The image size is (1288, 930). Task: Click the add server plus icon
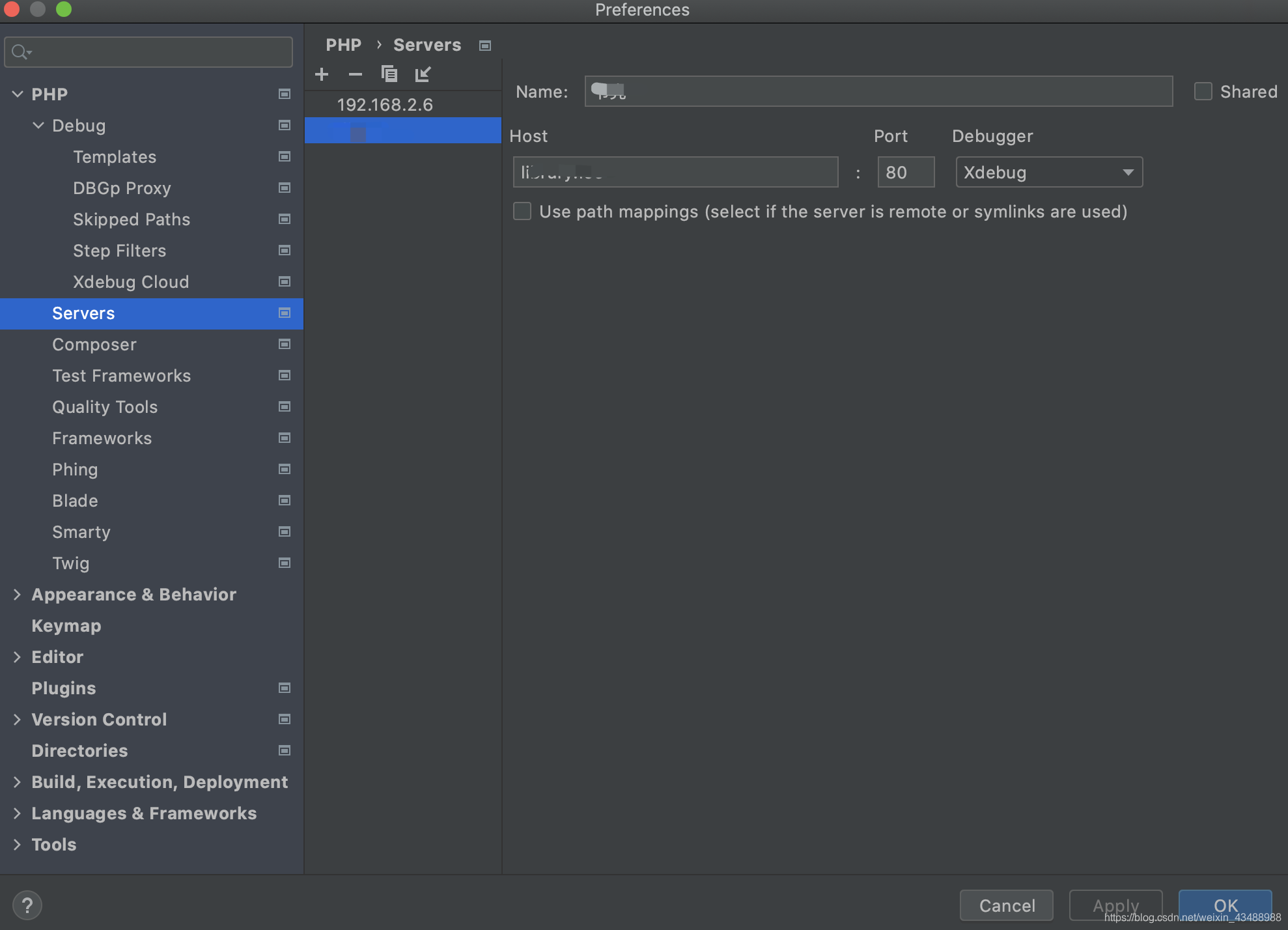tap(322, 73)
